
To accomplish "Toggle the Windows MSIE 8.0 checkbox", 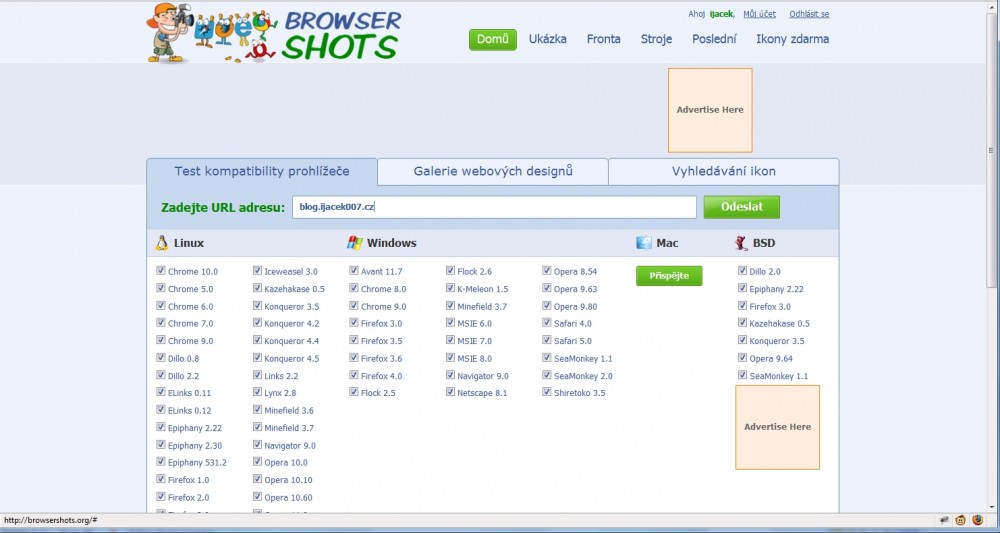I will [451, 358].
